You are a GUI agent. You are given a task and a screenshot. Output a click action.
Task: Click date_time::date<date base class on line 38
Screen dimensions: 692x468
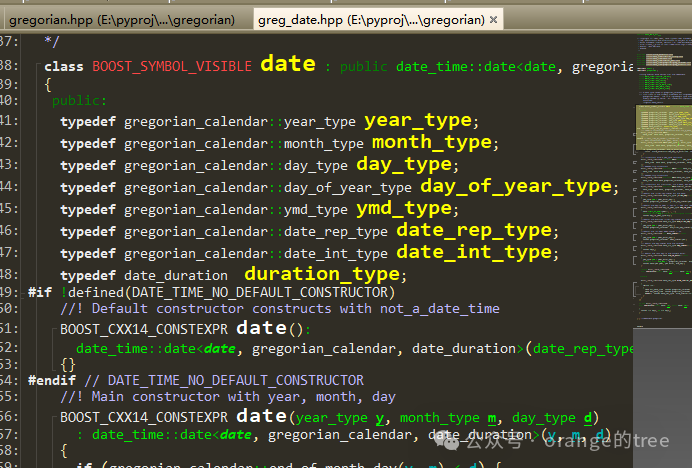click(x=476, y=67)
